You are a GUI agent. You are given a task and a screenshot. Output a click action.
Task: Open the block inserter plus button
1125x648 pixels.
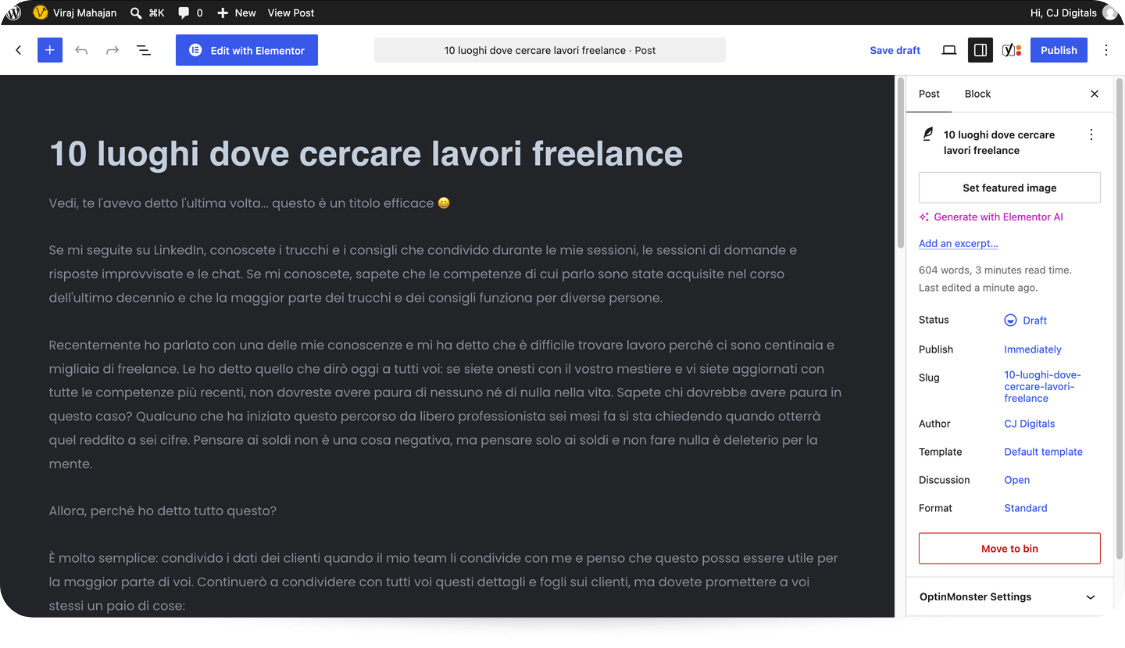(x=50, y=50)
